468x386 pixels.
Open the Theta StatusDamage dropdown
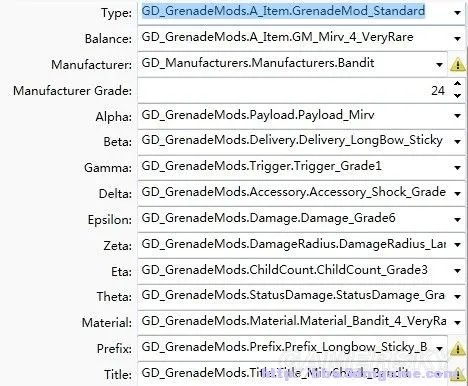(458, 297)
